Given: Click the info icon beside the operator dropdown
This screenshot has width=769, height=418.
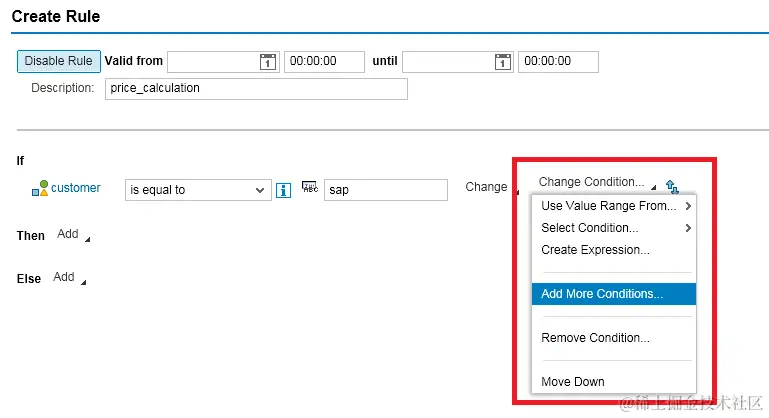Looking at the screenshot, I should click(283, 190).
